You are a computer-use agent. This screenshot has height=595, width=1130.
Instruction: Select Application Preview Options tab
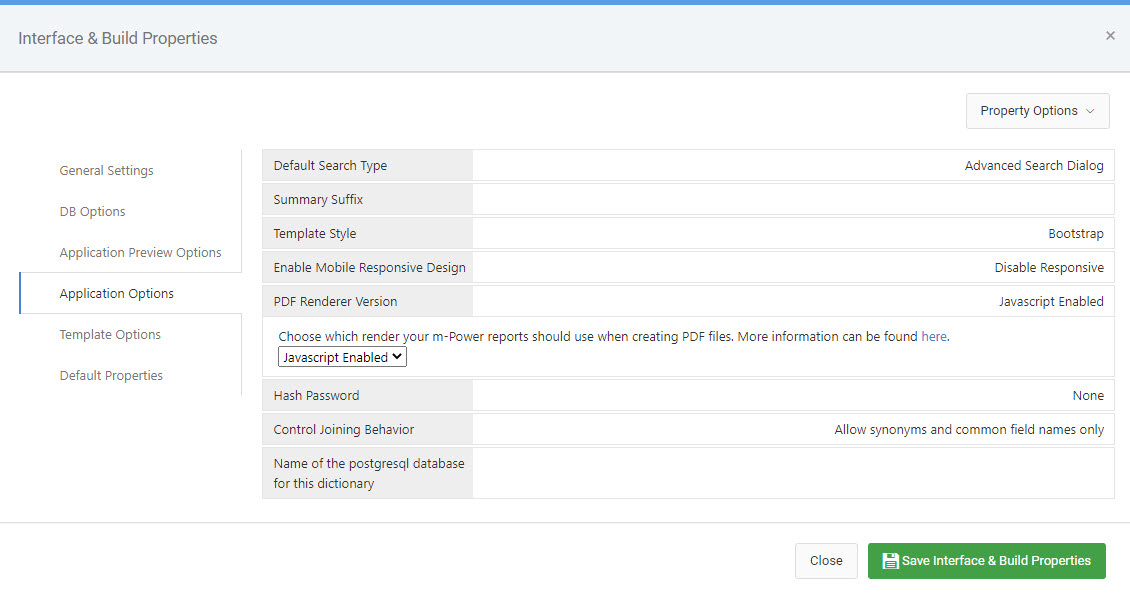point(141,253)
